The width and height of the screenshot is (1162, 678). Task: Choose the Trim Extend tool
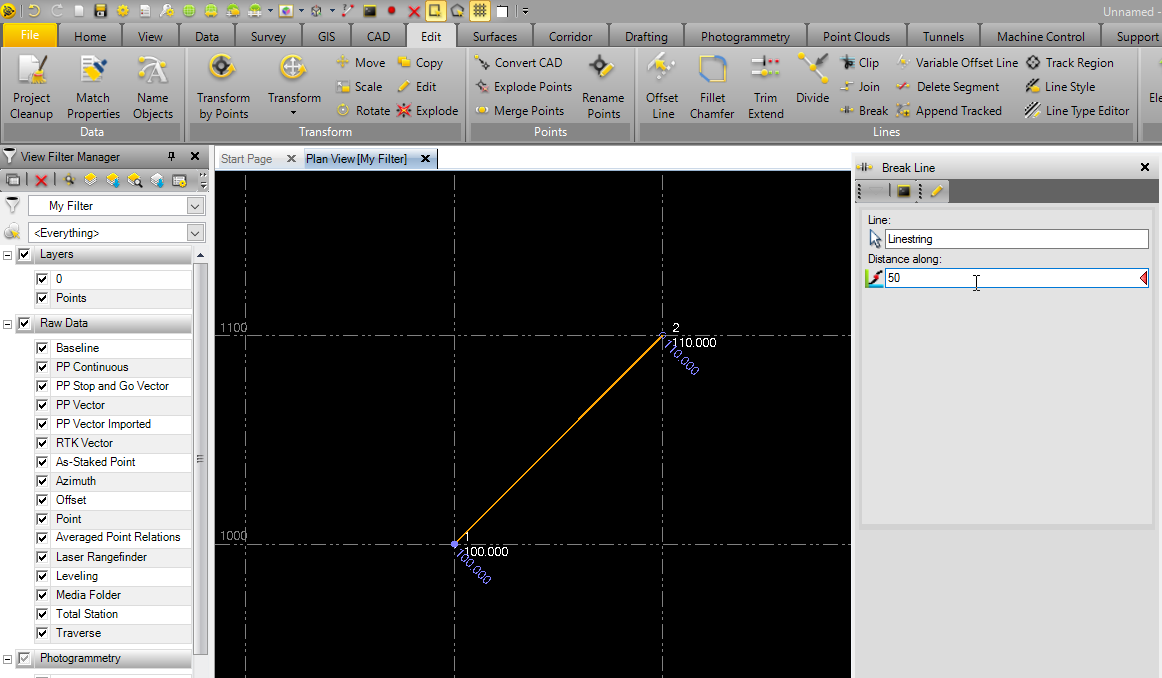[x=765, y=86]
